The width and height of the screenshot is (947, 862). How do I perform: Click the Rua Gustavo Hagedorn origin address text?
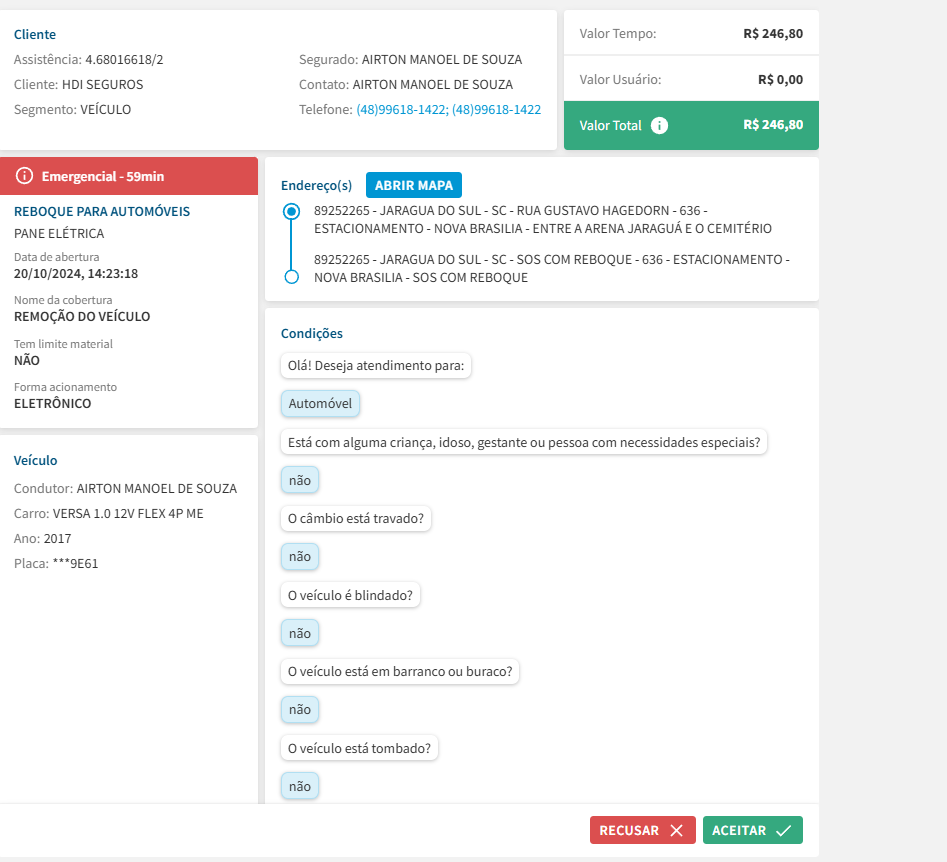point(542,220)
